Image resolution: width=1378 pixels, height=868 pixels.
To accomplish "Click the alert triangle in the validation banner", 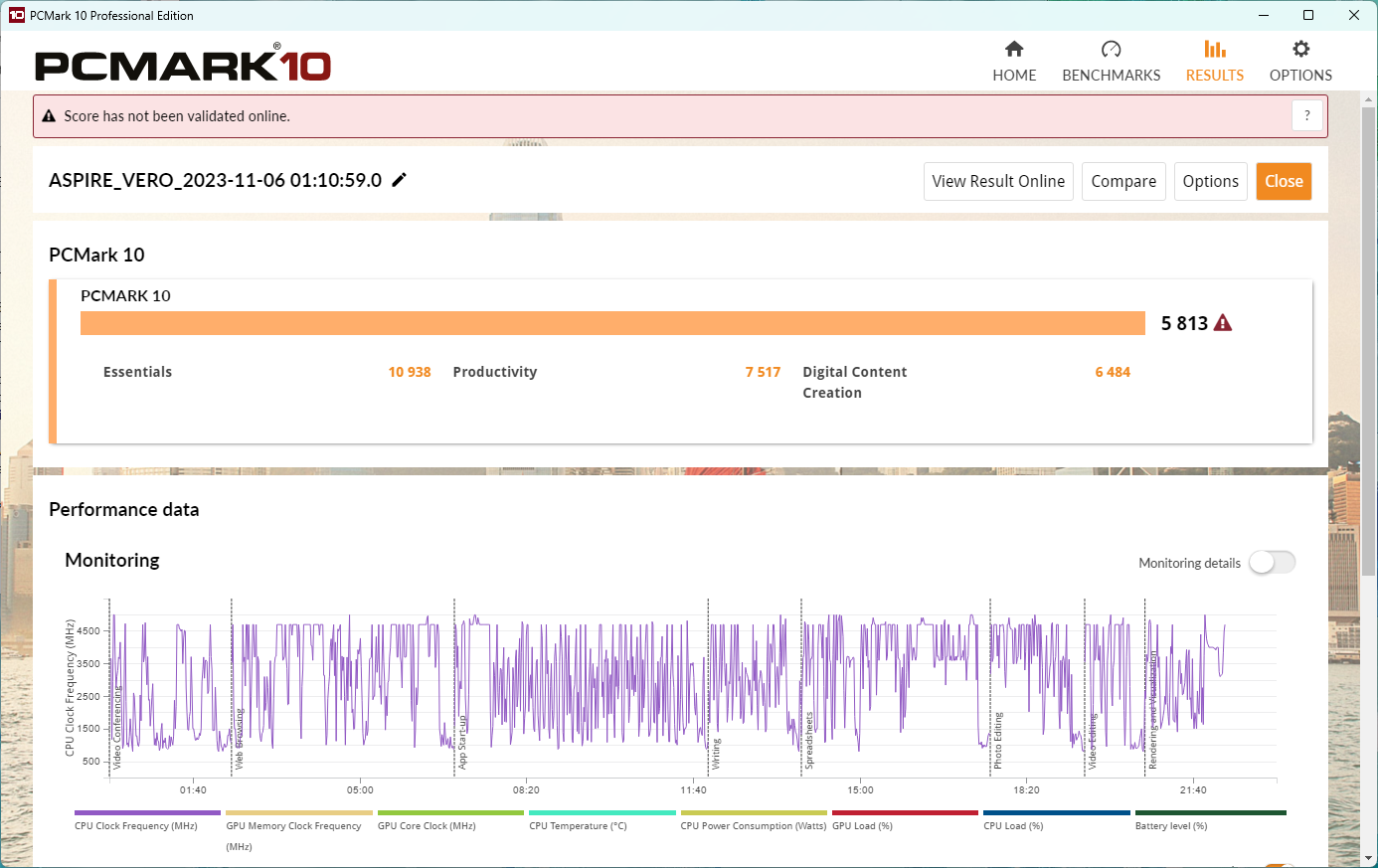I will click(49, 116).
